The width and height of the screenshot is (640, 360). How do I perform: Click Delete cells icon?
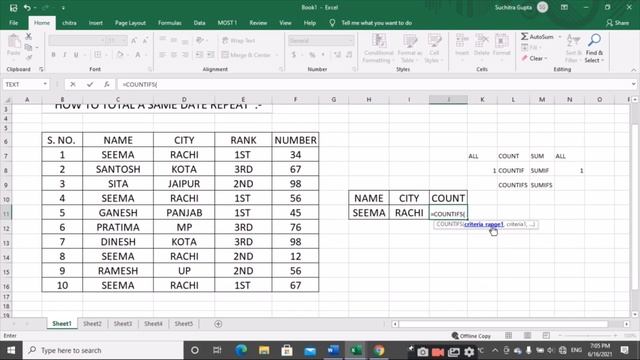pyautogui.click(x=482, y=41)
